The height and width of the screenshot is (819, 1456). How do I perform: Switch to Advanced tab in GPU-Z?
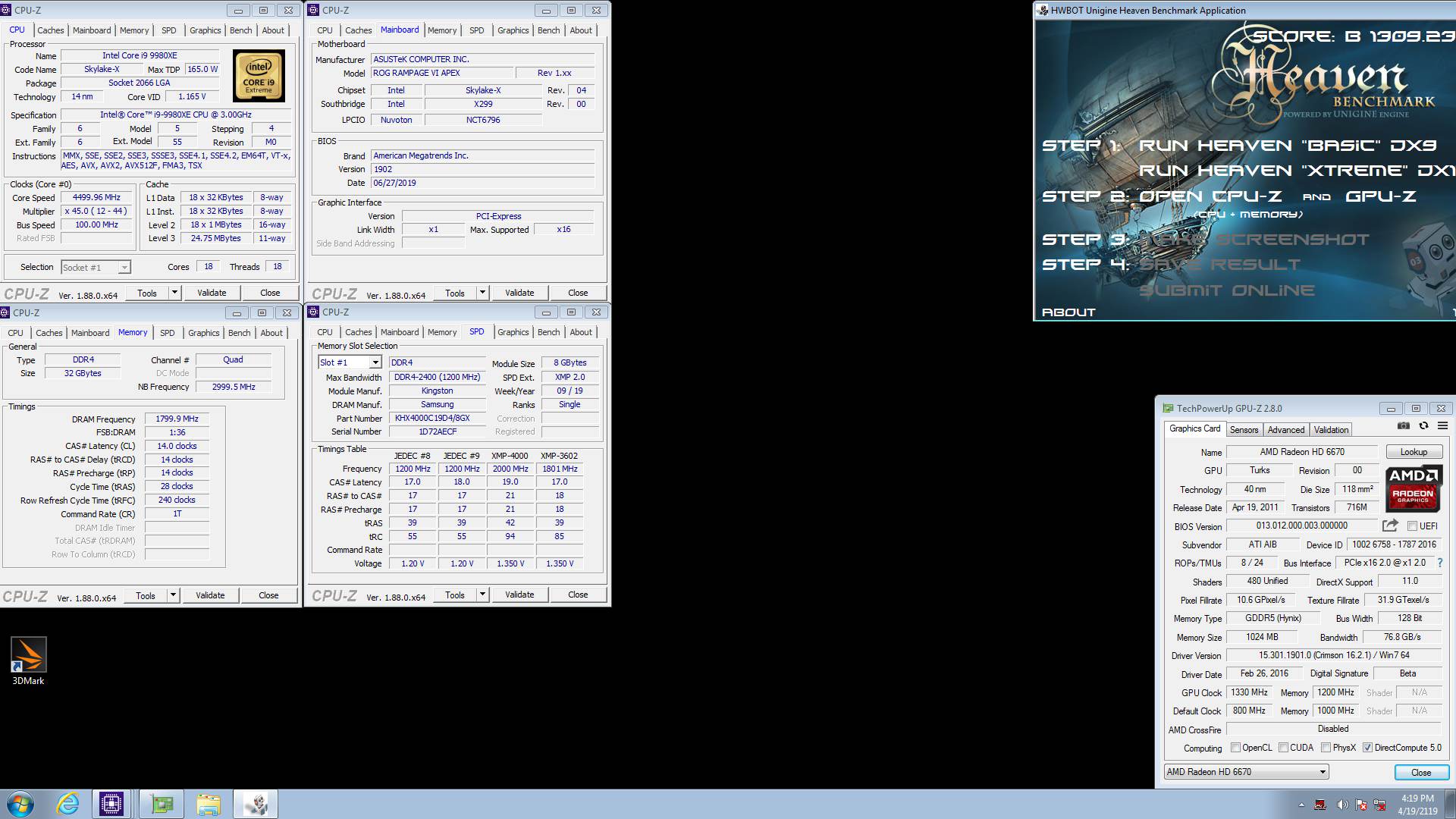click(x=1286, y=429)
